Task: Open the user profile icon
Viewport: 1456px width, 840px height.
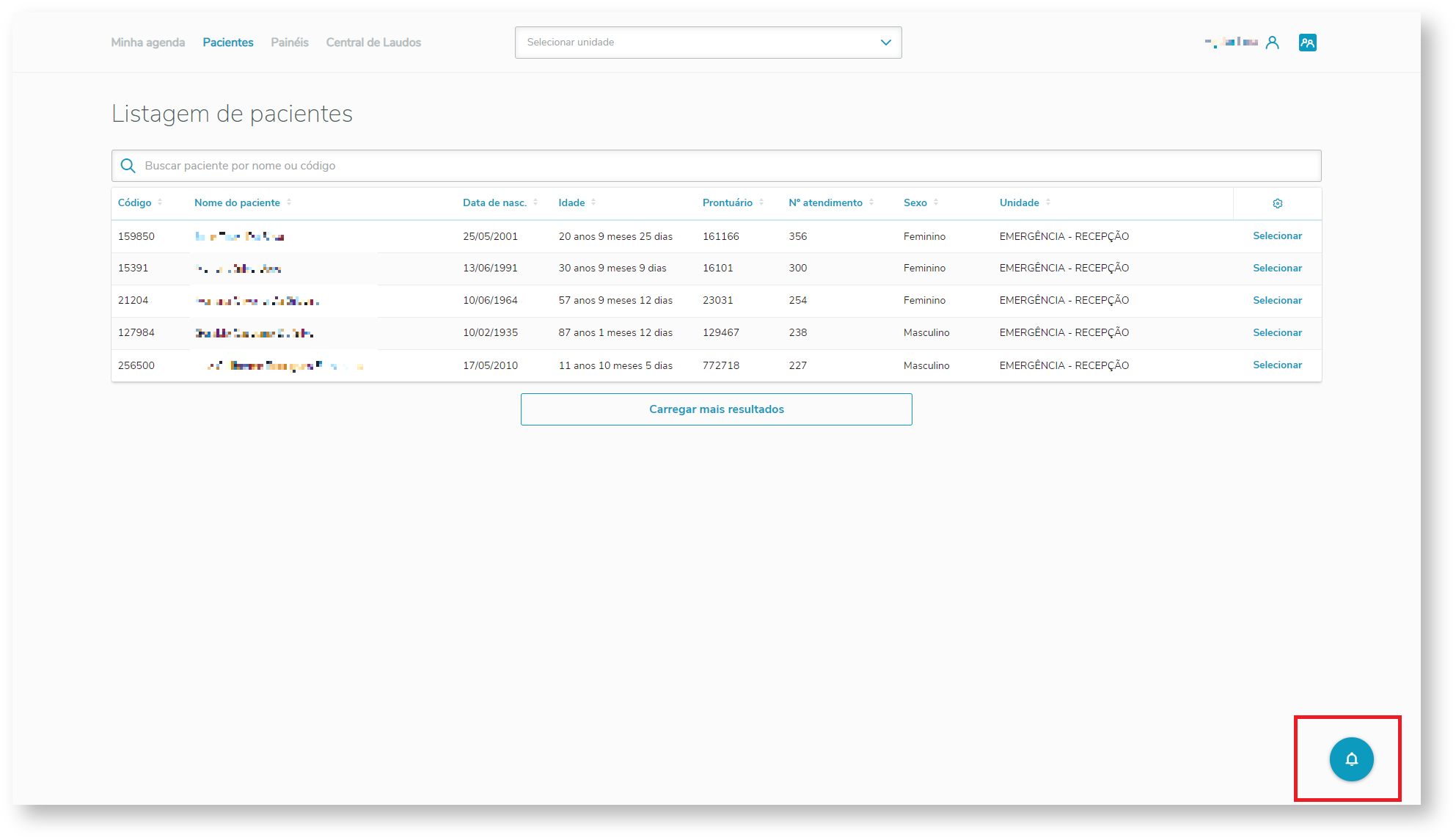Action: coord(1272,43)
